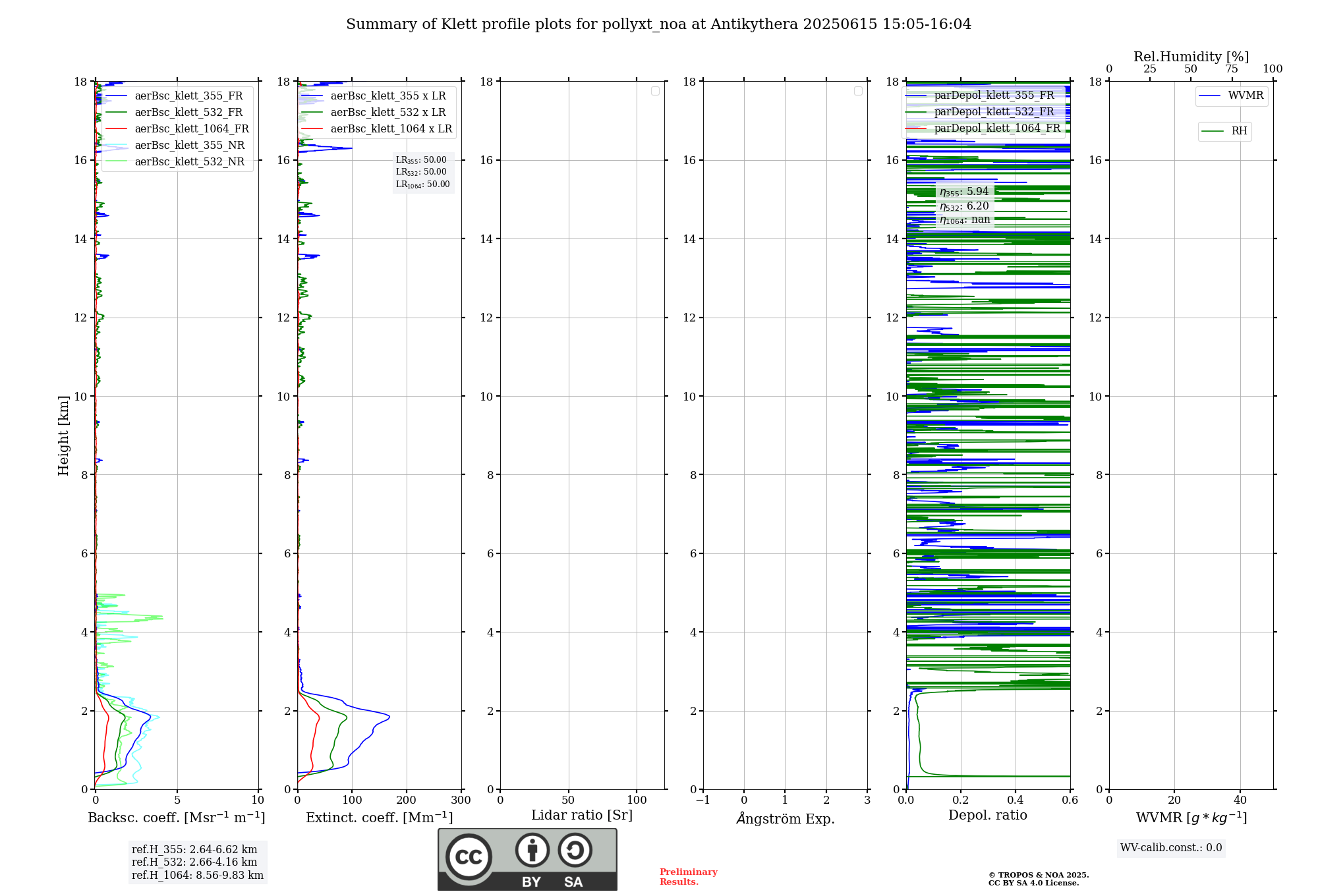
Task: Click the '© TROPOS & NOA 2025.' copyright text
Action: (1039, 875)
